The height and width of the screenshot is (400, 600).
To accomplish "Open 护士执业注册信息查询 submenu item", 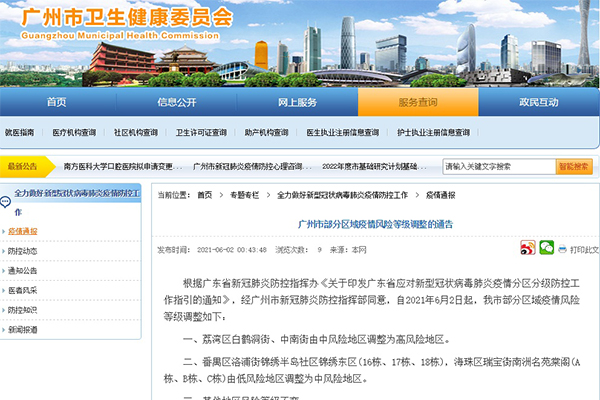I will tap(433, 132).
